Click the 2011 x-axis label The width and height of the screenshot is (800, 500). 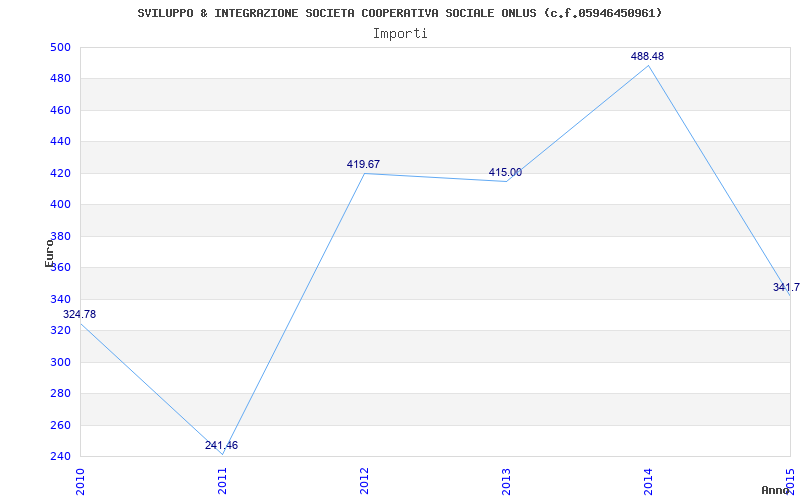pyautogui.click(x=222, y=481)
